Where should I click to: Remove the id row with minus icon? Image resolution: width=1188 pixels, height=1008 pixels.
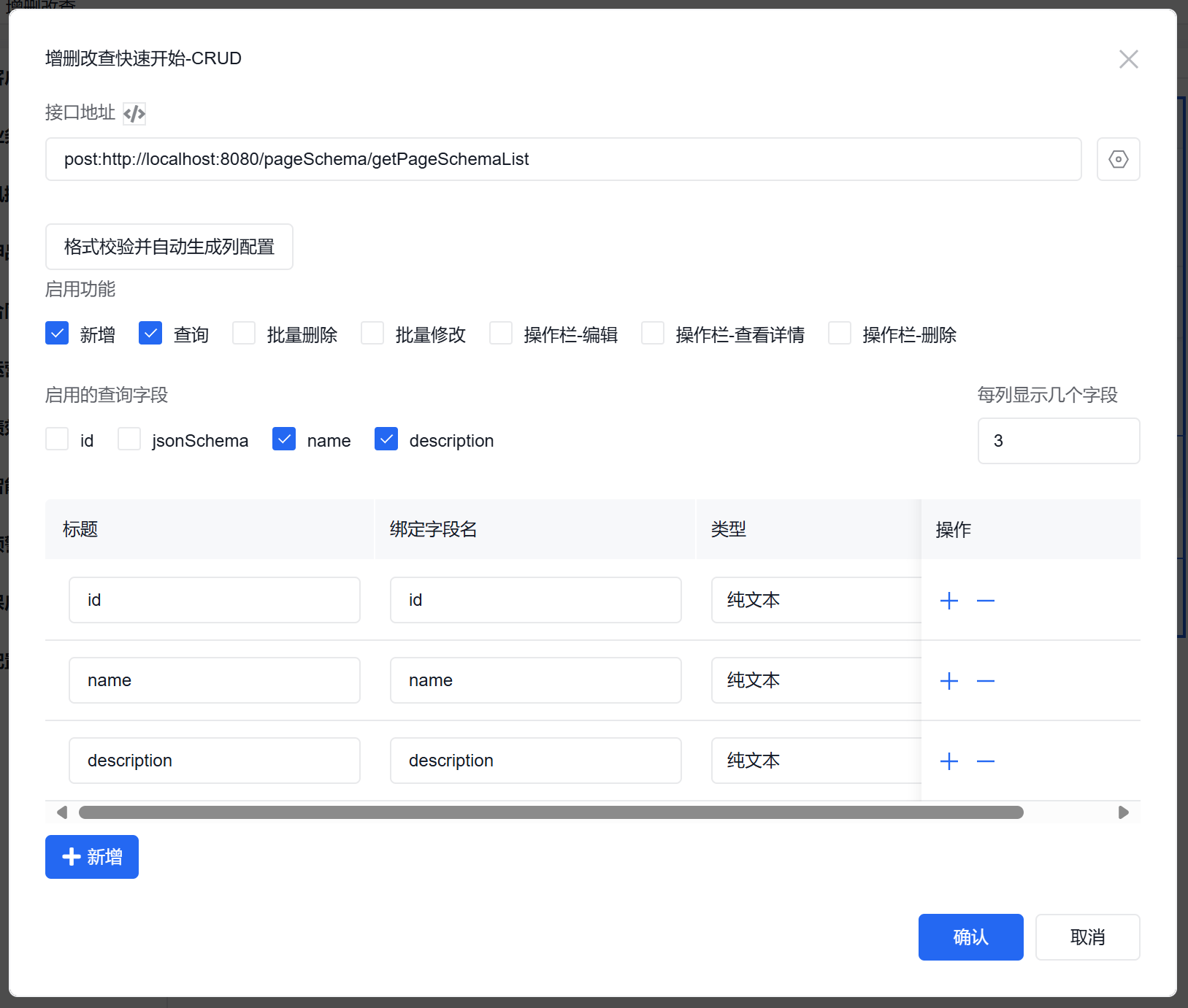(985, 601)
